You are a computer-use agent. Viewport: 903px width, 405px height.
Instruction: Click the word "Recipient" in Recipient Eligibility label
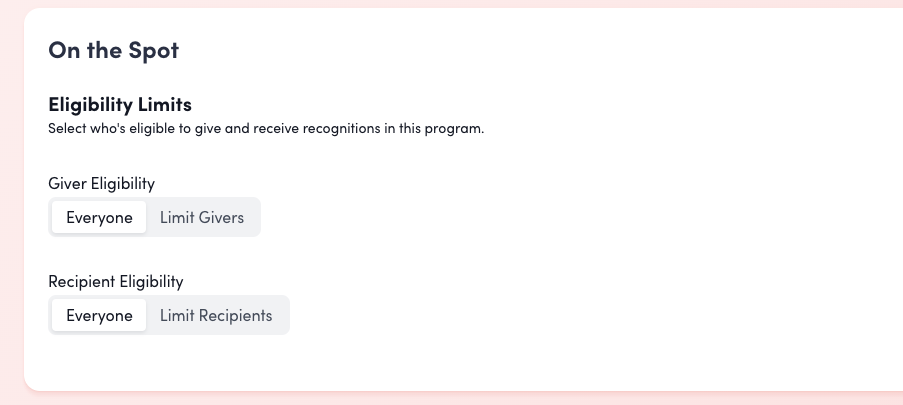pyautogui.click(x=81, y=281)
